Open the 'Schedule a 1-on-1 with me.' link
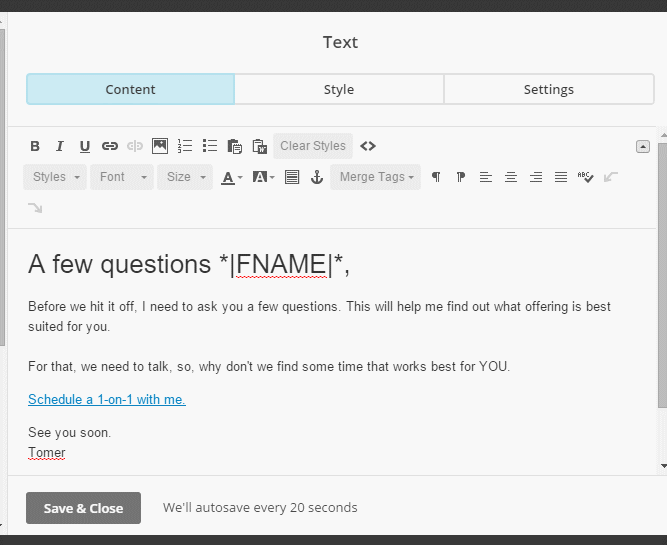667x545 pixels. click(107, 399)
